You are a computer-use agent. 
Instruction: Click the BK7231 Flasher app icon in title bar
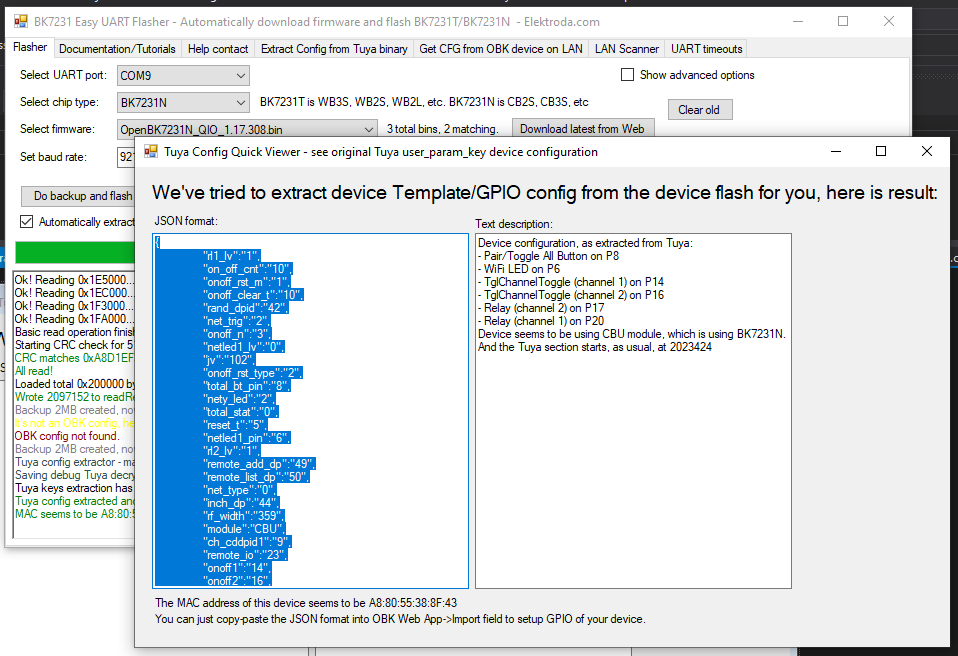pyautogui.click(x=21, y=22)
